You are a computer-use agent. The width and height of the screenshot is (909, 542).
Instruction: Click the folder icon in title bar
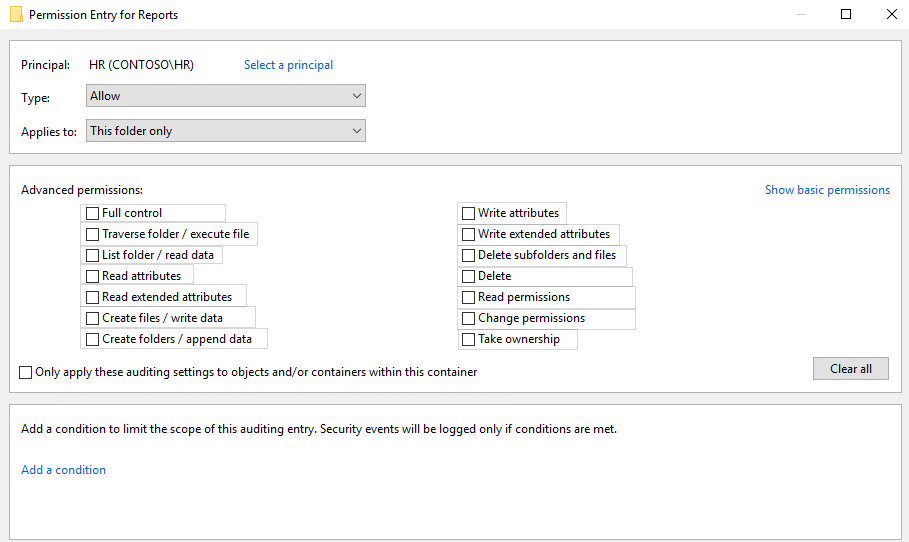pos(16,14)
